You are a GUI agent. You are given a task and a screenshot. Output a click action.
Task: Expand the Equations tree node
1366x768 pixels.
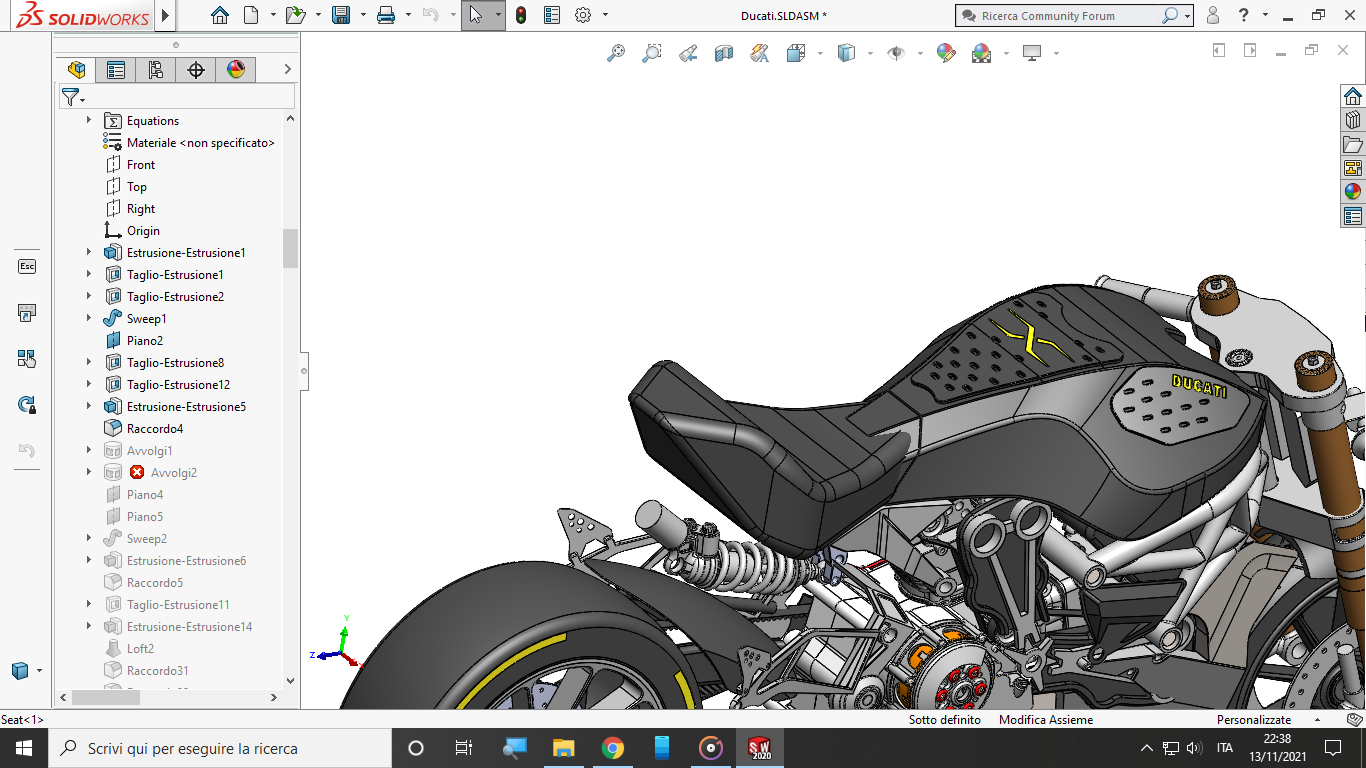89,121
